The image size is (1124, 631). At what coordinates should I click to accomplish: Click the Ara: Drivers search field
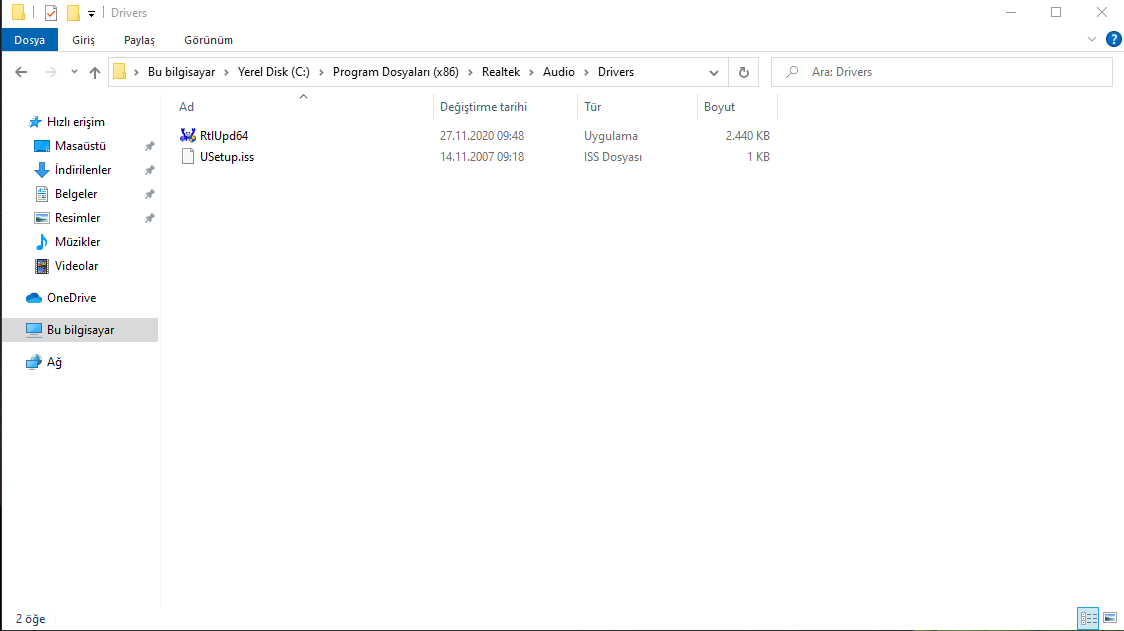click(941, 72)
